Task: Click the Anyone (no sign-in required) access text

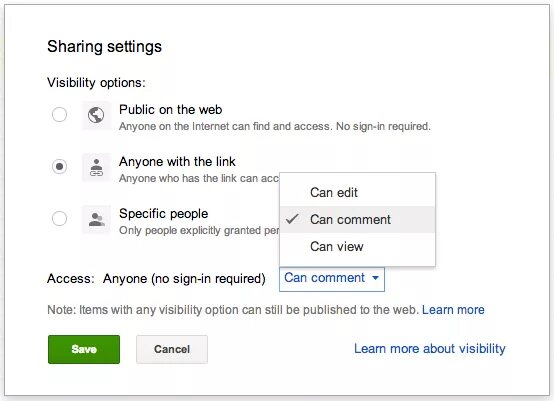Action: (184, 279)
